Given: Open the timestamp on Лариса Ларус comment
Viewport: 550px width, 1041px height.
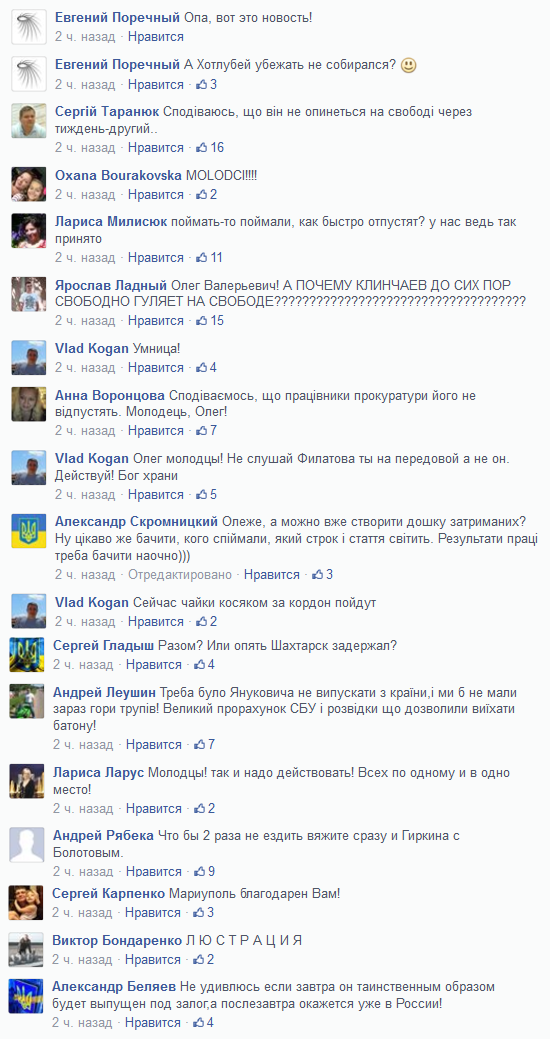Looking at the screenshot, I should click(x=84, y=809).
